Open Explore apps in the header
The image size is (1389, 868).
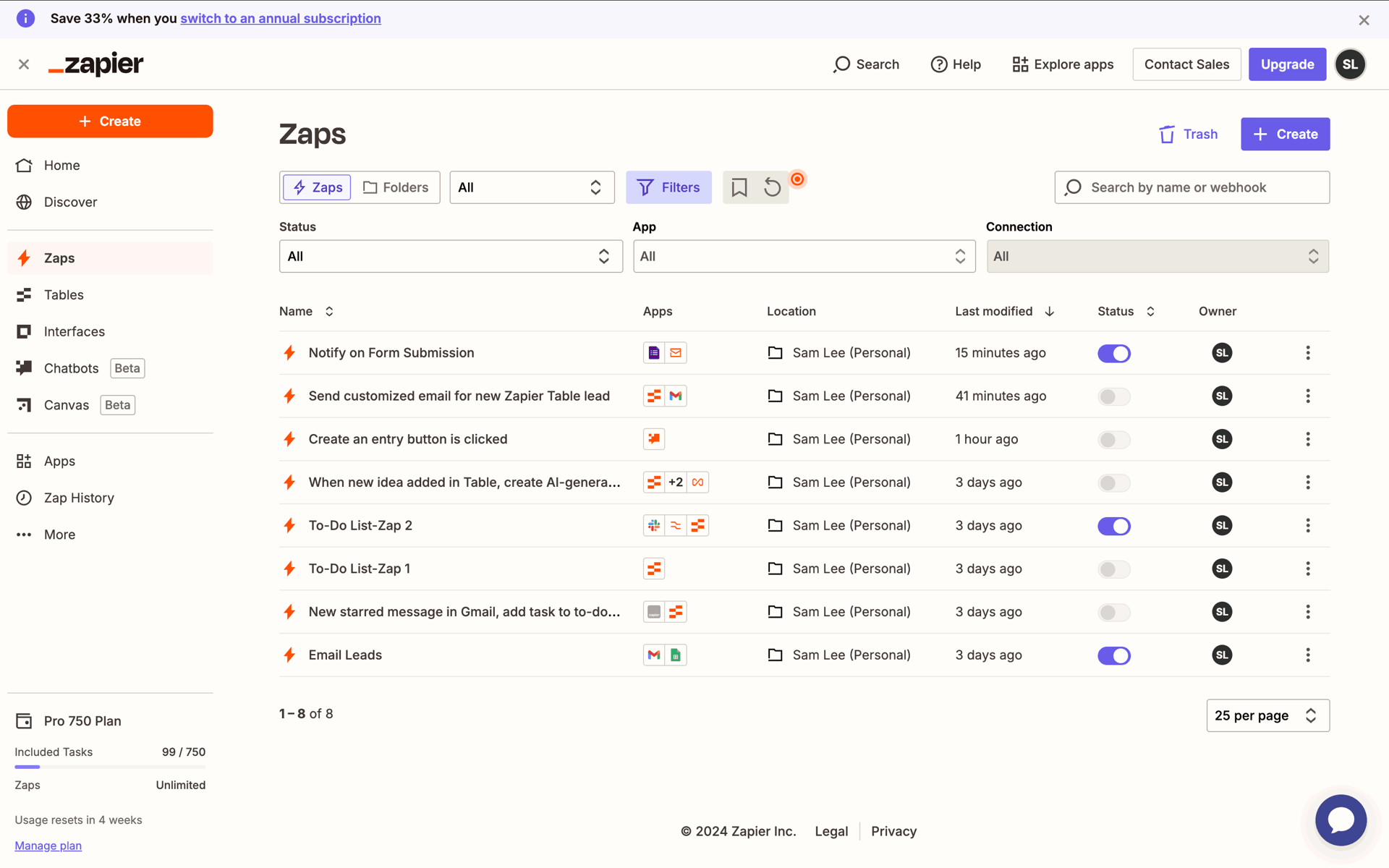point(1063,64)
